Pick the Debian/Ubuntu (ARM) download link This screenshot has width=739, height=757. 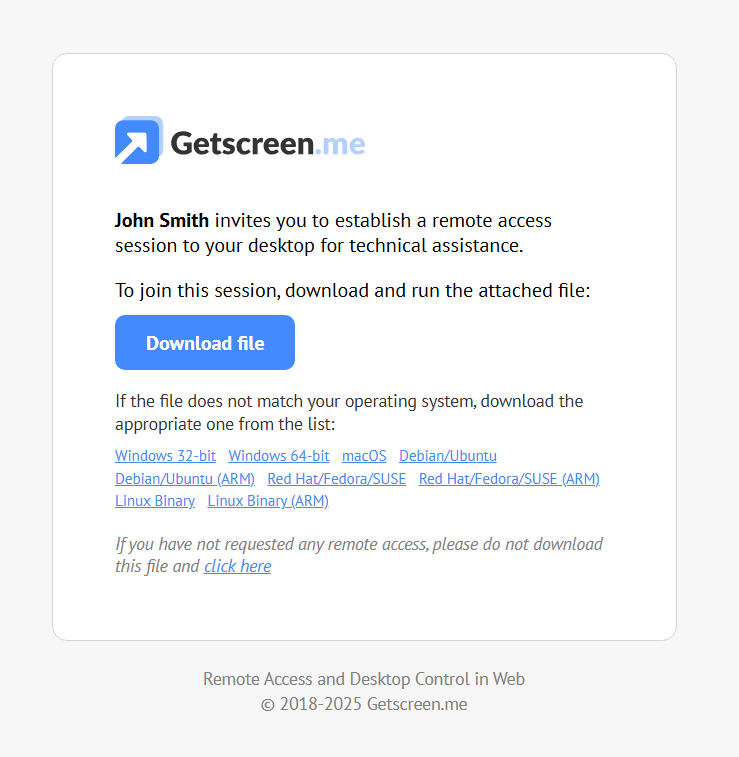[185, 479]
